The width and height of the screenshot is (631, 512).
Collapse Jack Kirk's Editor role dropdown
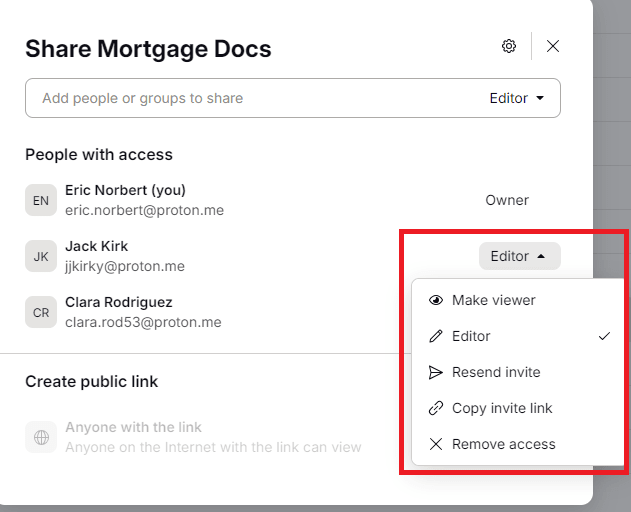(x=520, y=256)
